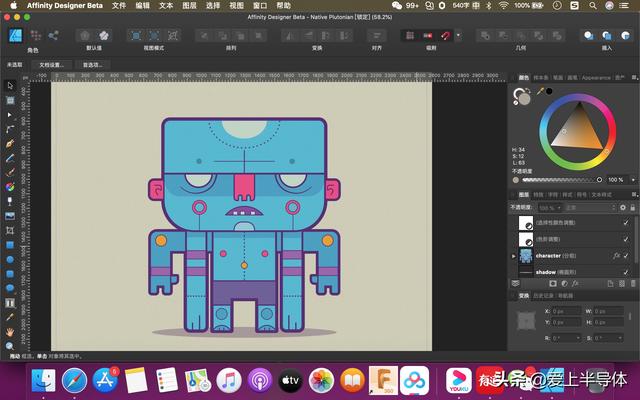This screenshot has height=400, width=640.
Task: Open layer effects fx in panel footer
Action: (x=575, y=283)
